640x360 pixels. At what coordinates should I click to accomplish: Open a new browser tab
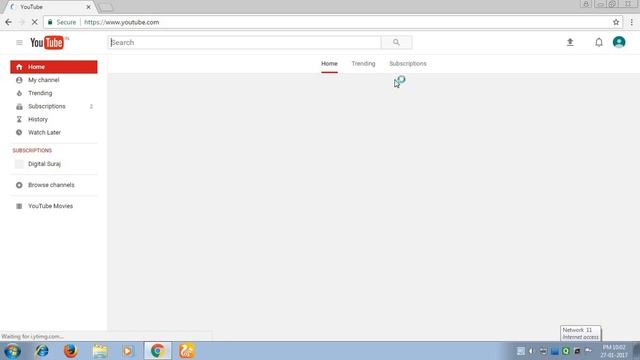pos(106,7)
